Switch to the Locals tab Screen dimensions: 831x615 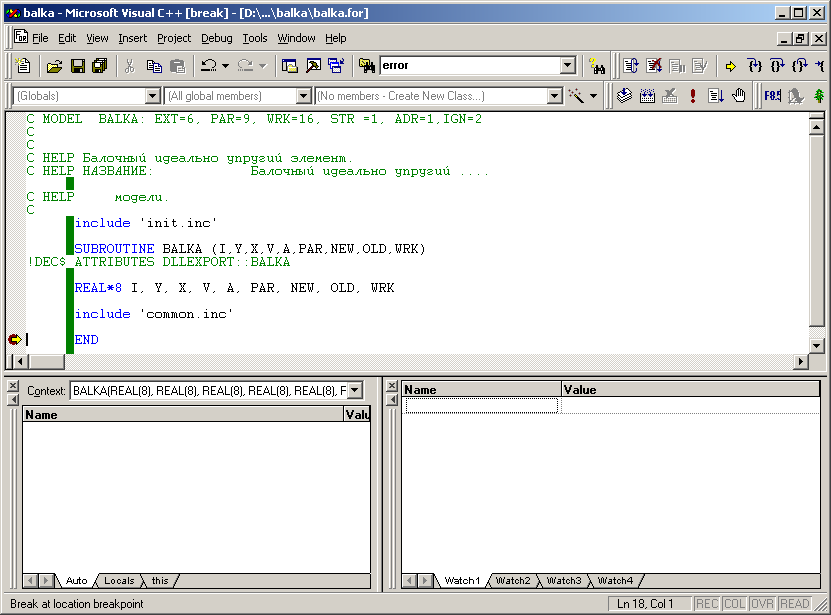coord(119,581)
